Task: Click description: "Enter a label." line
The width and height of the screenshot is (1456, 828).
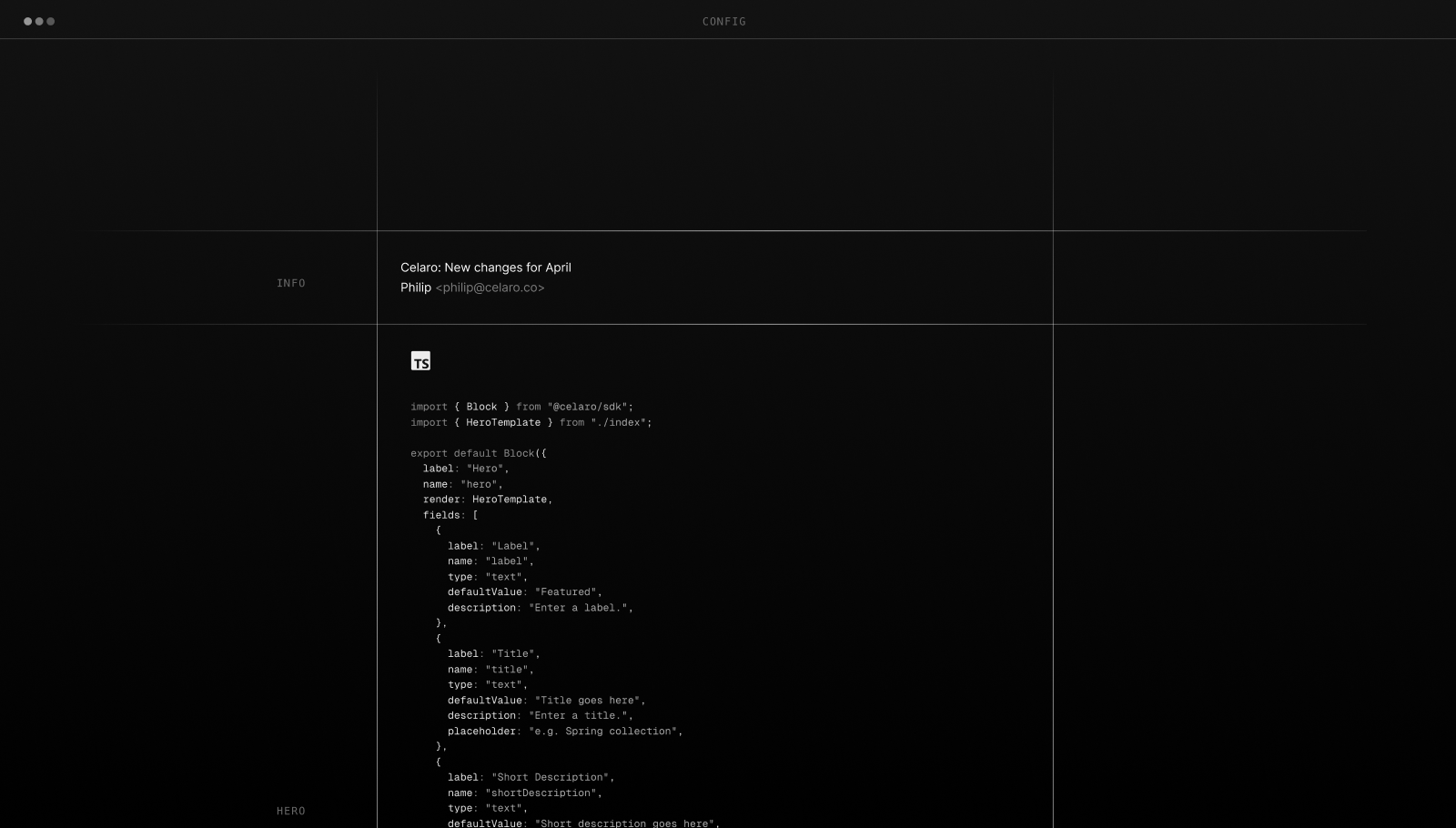Action: 541,608
